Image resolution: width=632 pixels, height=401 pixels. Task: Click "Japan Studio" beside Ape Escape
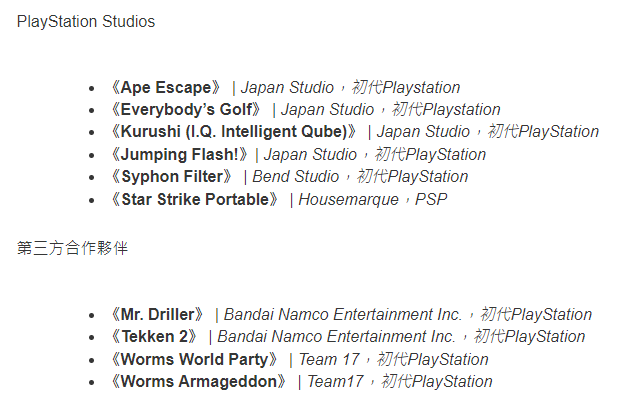[287, 87]
